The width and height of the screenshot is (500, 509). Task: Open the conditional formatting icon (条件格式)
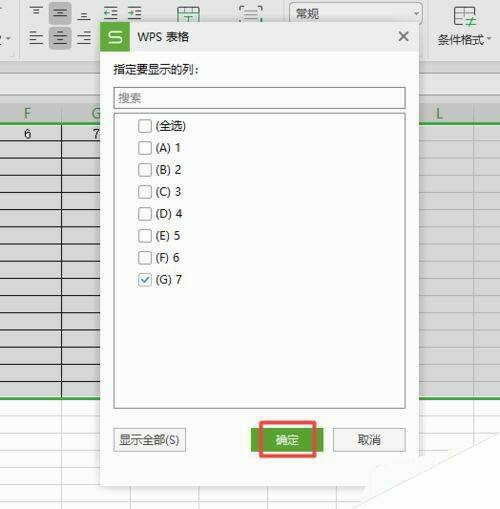(464, 17)
